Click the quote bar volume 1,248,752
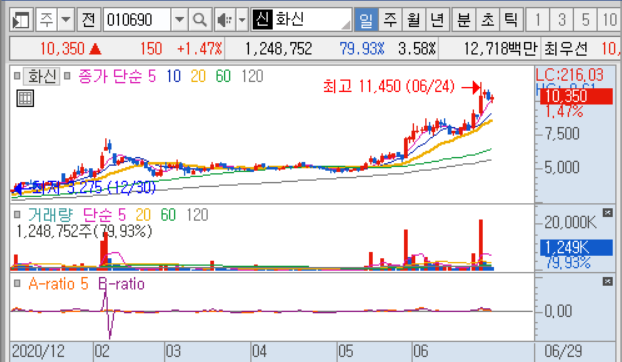The width and height of the screenshot is (622, 362). 278,49
